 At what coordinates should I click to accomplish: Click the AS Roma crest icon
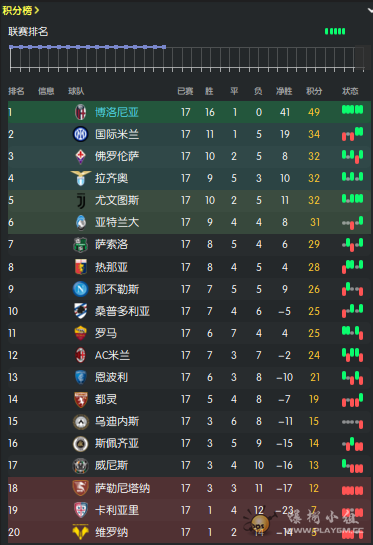pos(80,333)
